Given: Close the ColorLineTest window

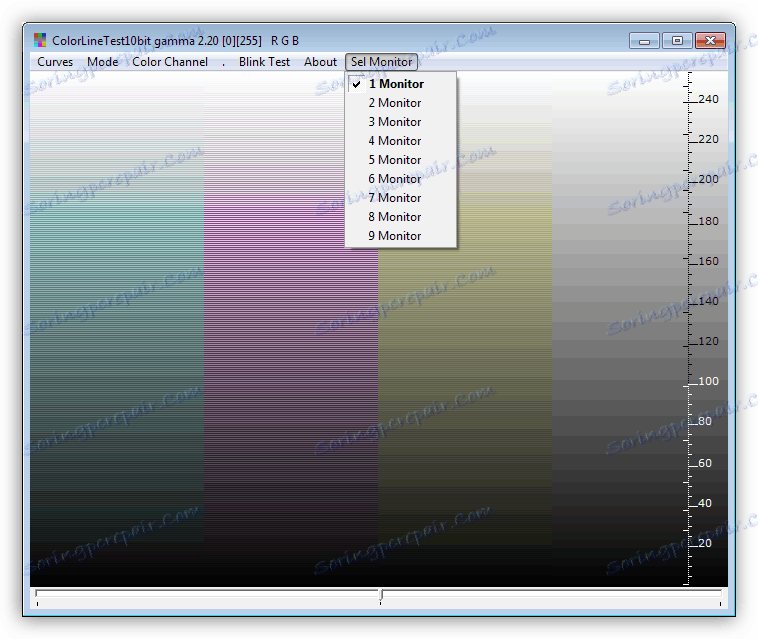Looking at the screenshot, I should click(710, 41).
